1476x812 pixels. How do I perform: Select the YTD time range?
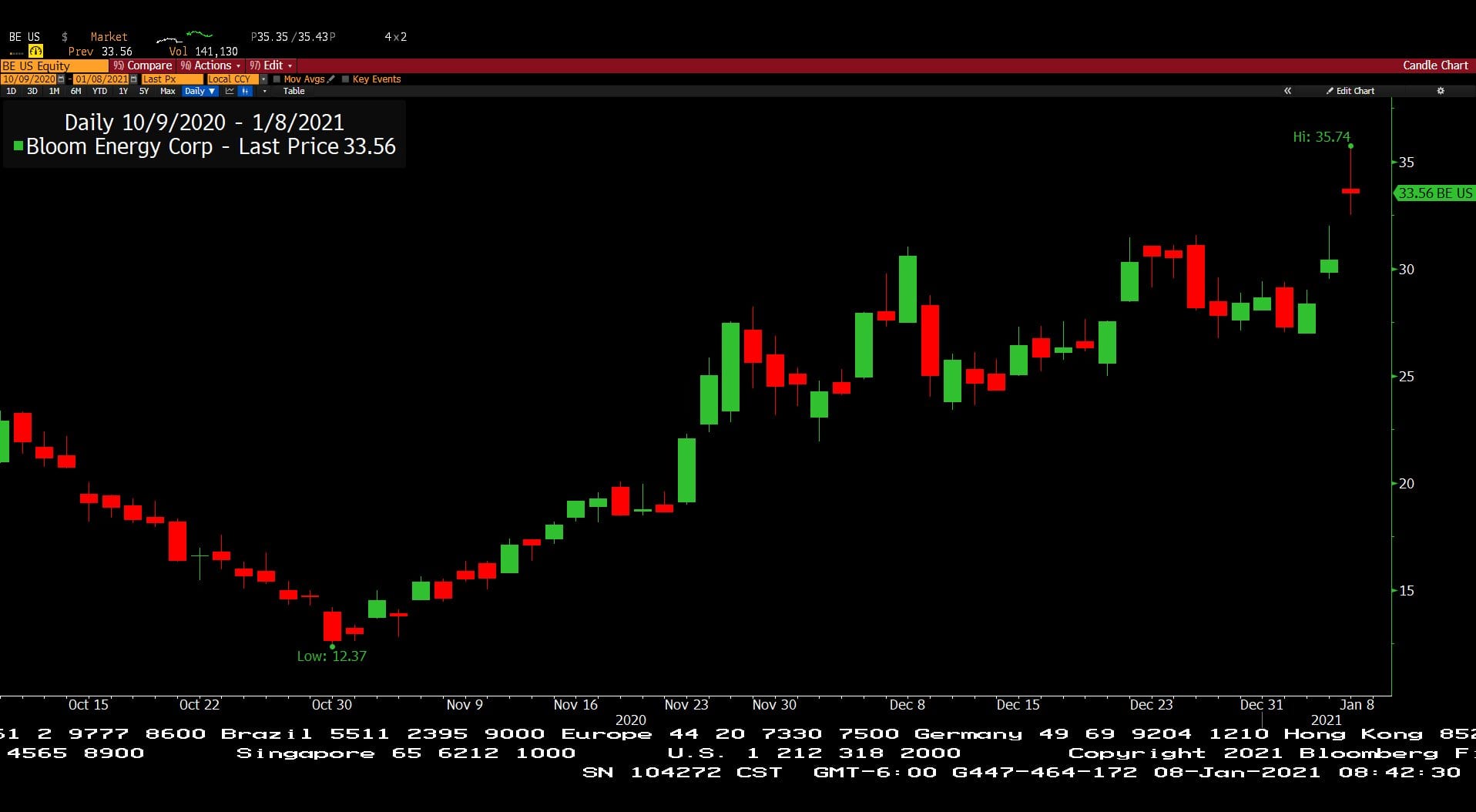click(x=99, y=91)
